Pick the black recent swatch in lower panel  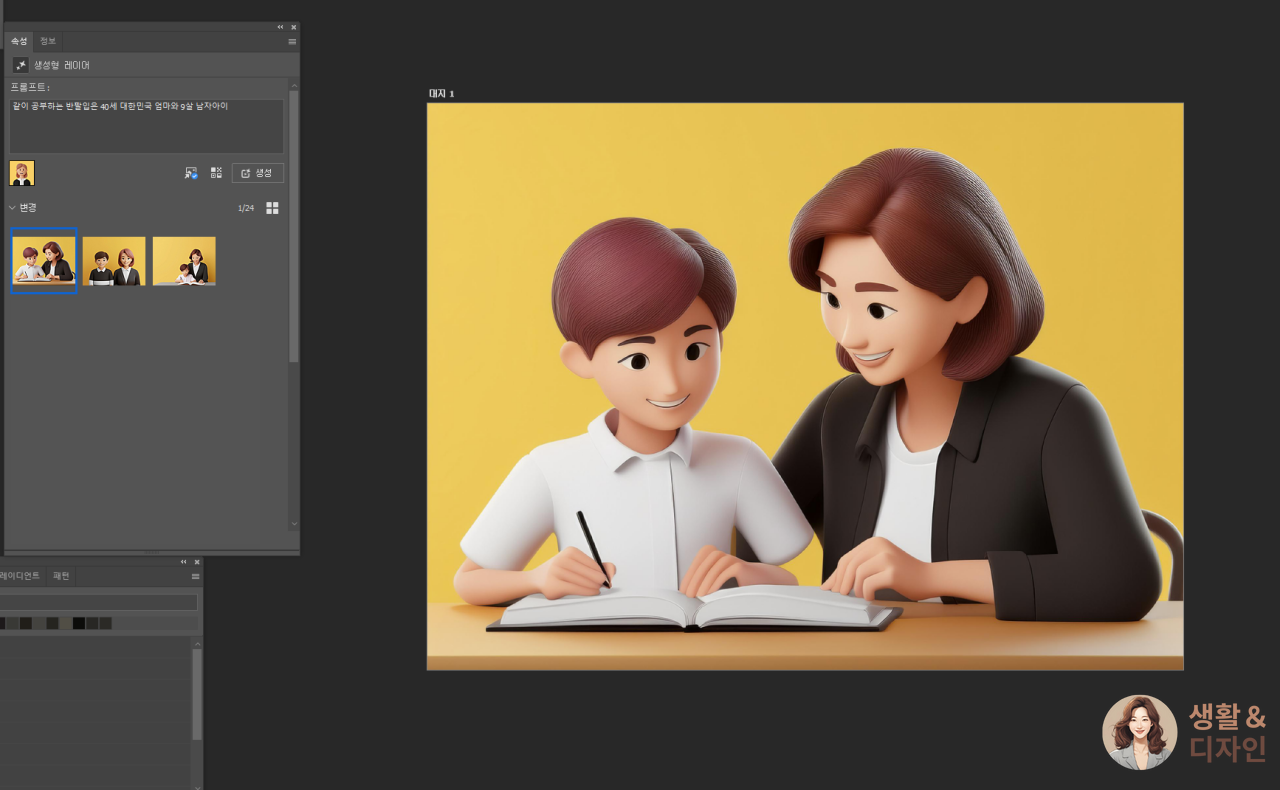[x=79, y=623]
